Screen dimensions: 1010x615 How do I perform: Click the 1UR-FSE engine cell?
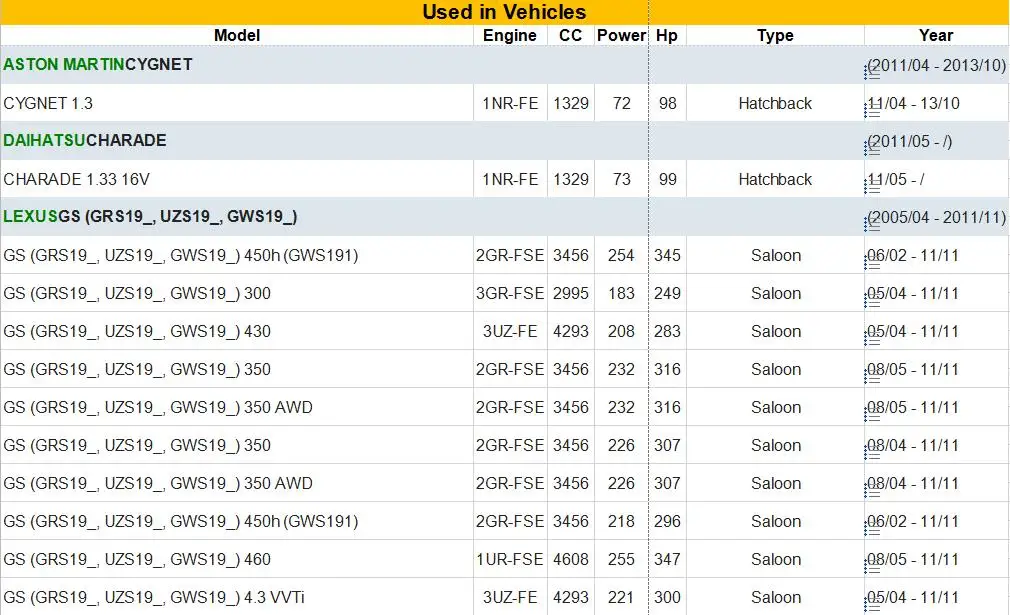[510, 559]
